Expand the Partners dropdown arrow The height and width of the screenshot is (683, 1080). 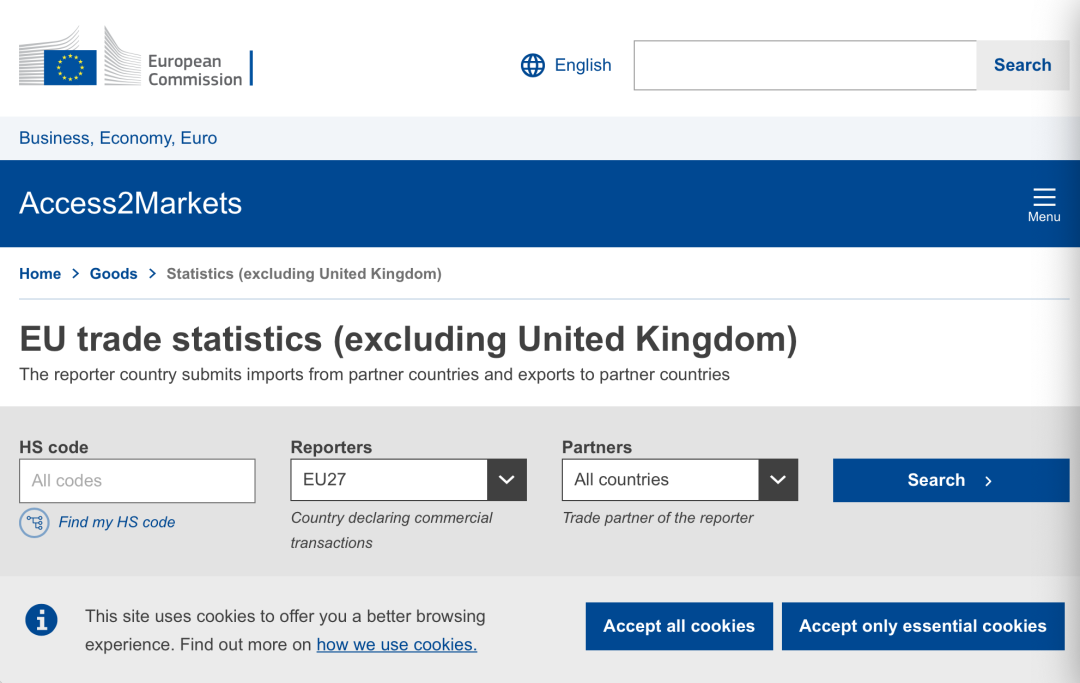[778, 480]
